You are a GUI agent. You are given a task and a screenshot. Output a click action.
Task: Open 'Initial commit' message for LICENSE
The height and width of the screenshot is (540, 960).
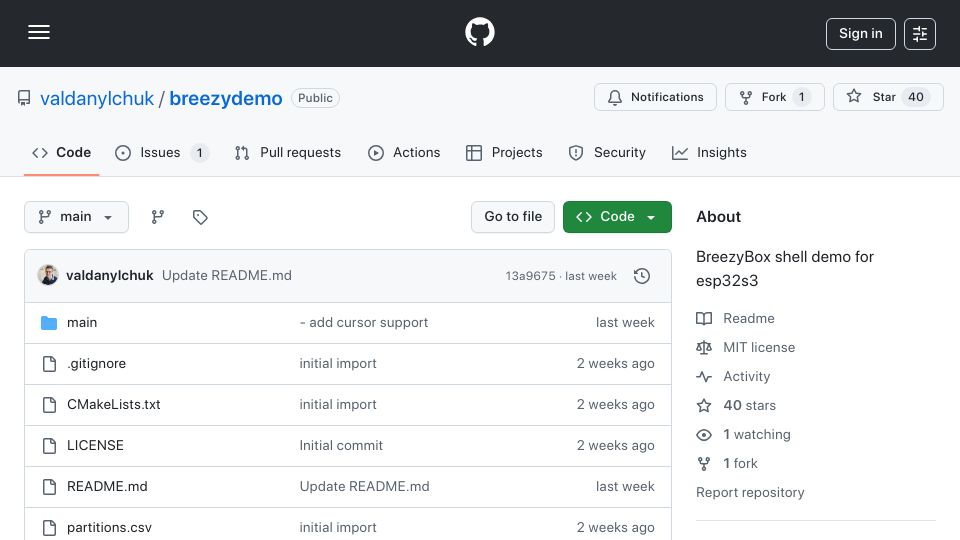[341, 446]
